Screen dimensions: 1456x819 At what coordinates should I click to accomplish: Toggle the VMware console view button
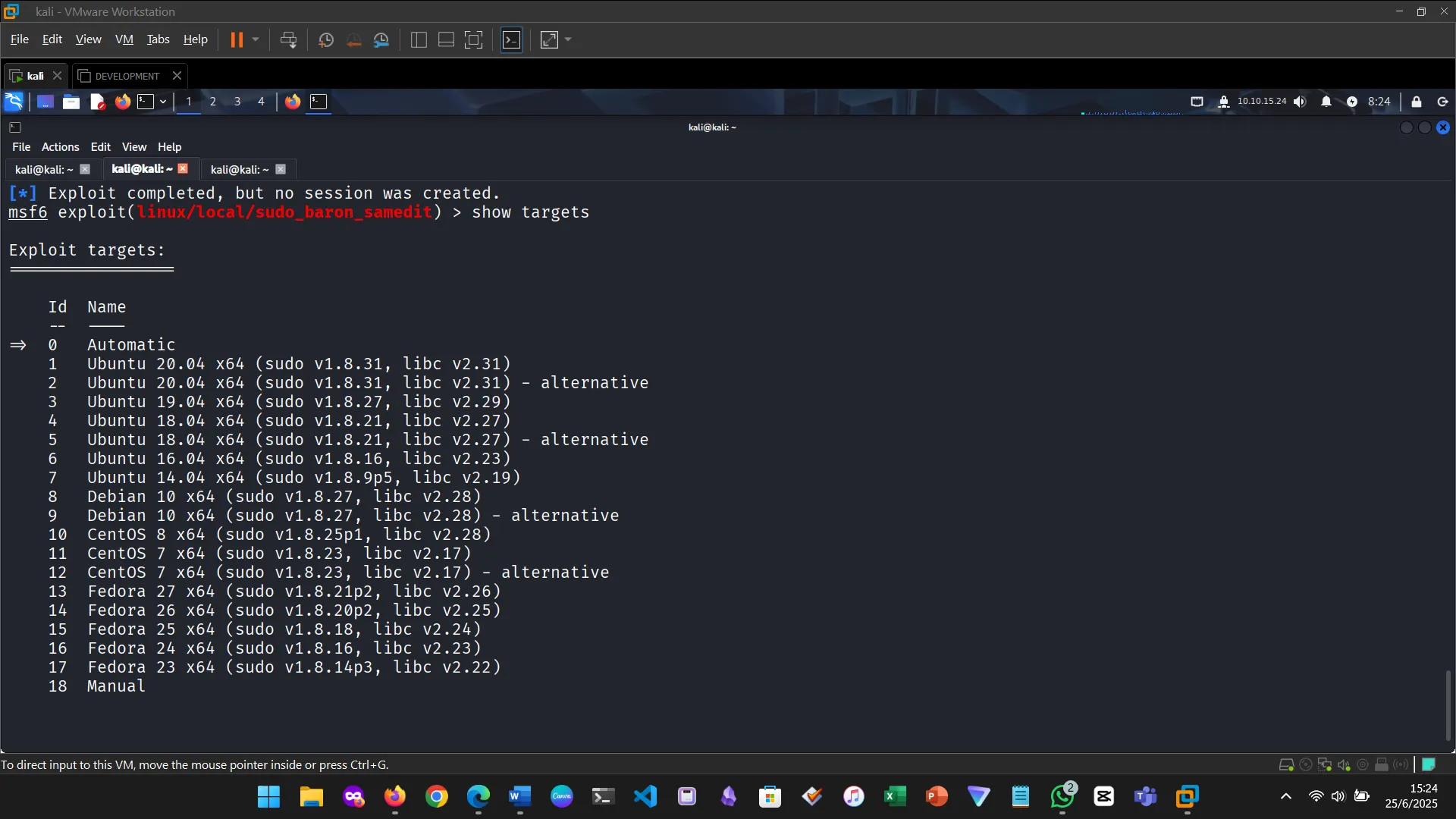[x=512, y=39]
